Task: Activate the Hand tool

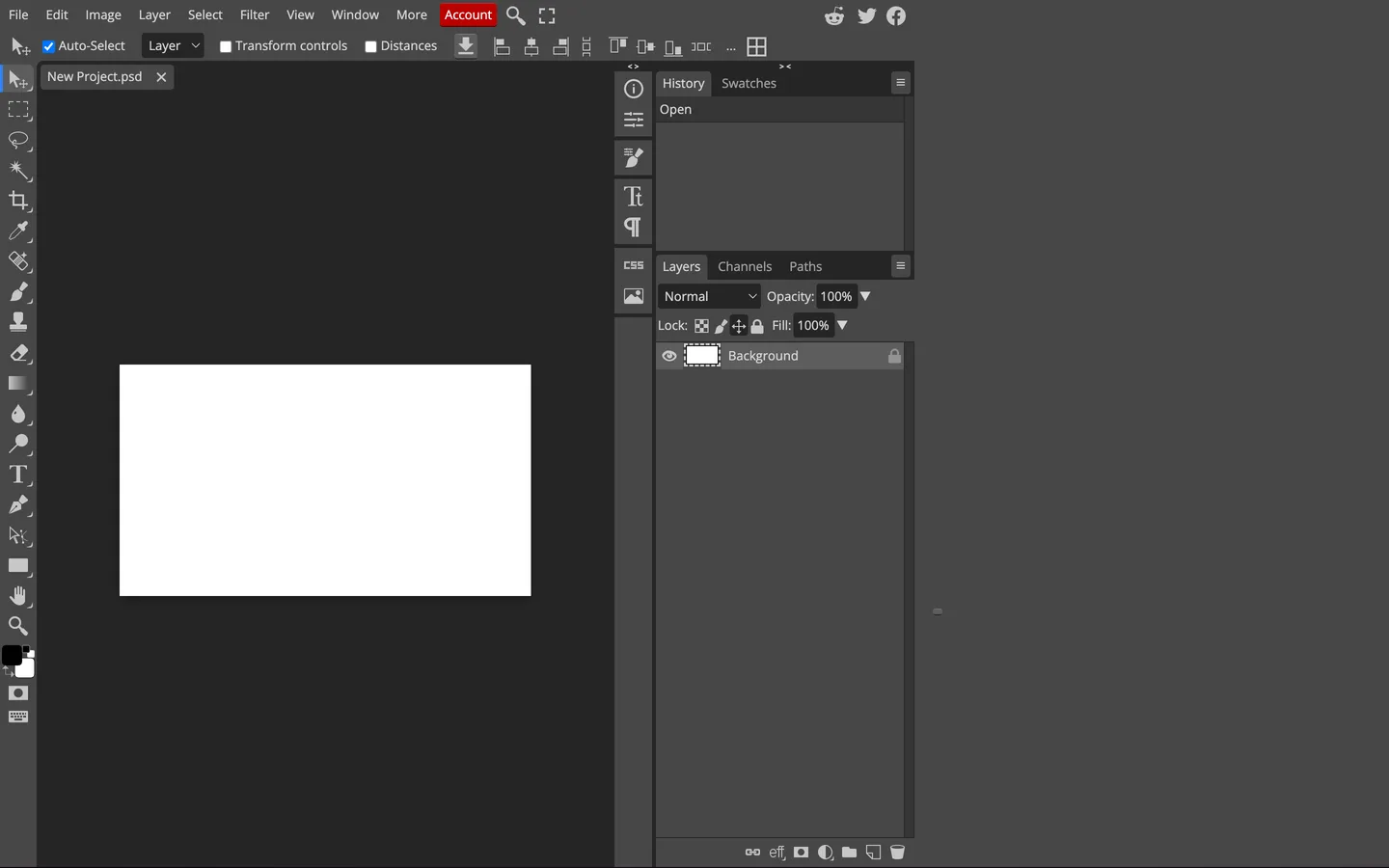Action: click(18, 596)
